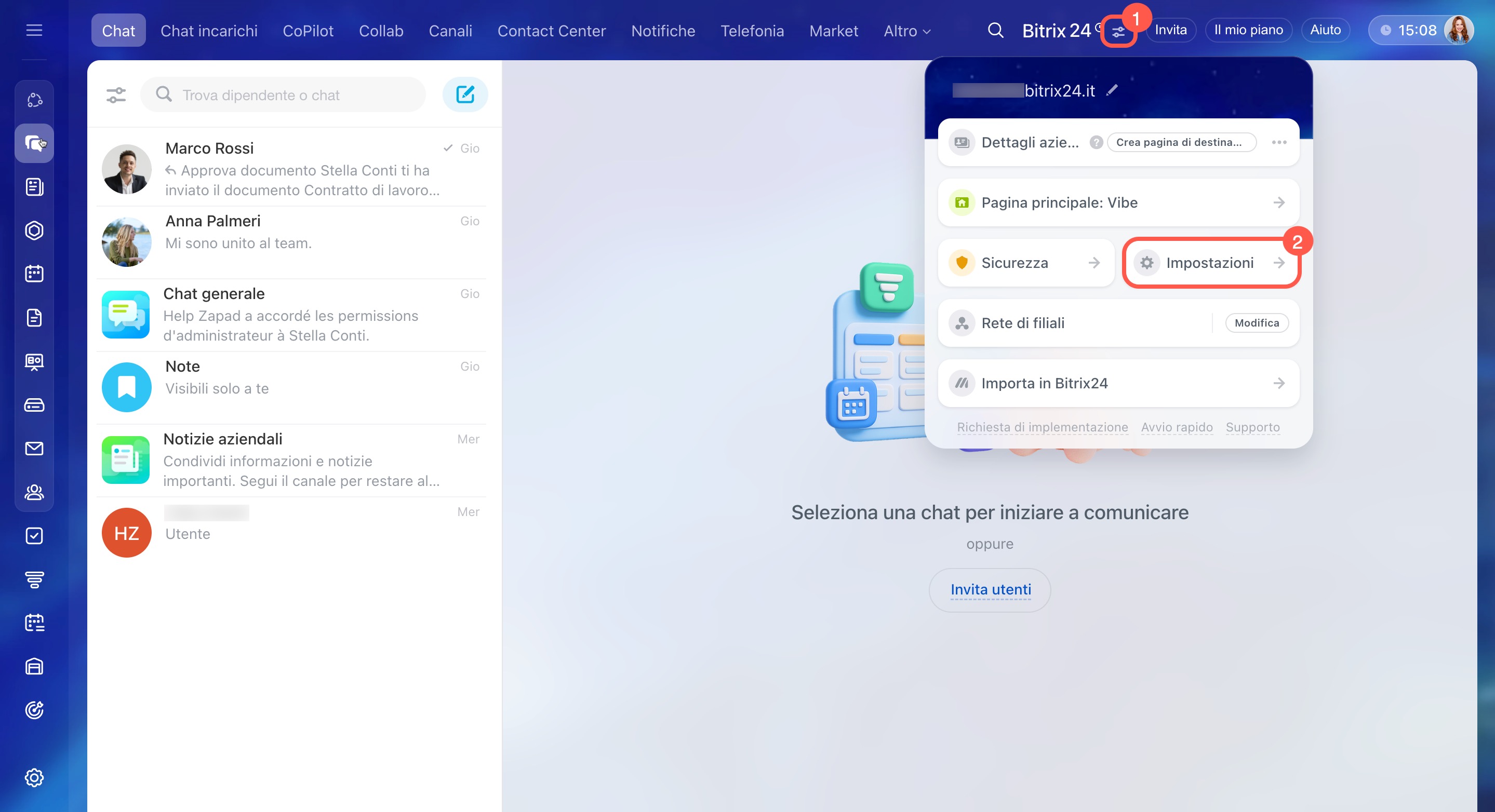This screenshot has width=1495, height=812.
Task: Click the new chat compose icon
Action: click(x=465, y=94)
